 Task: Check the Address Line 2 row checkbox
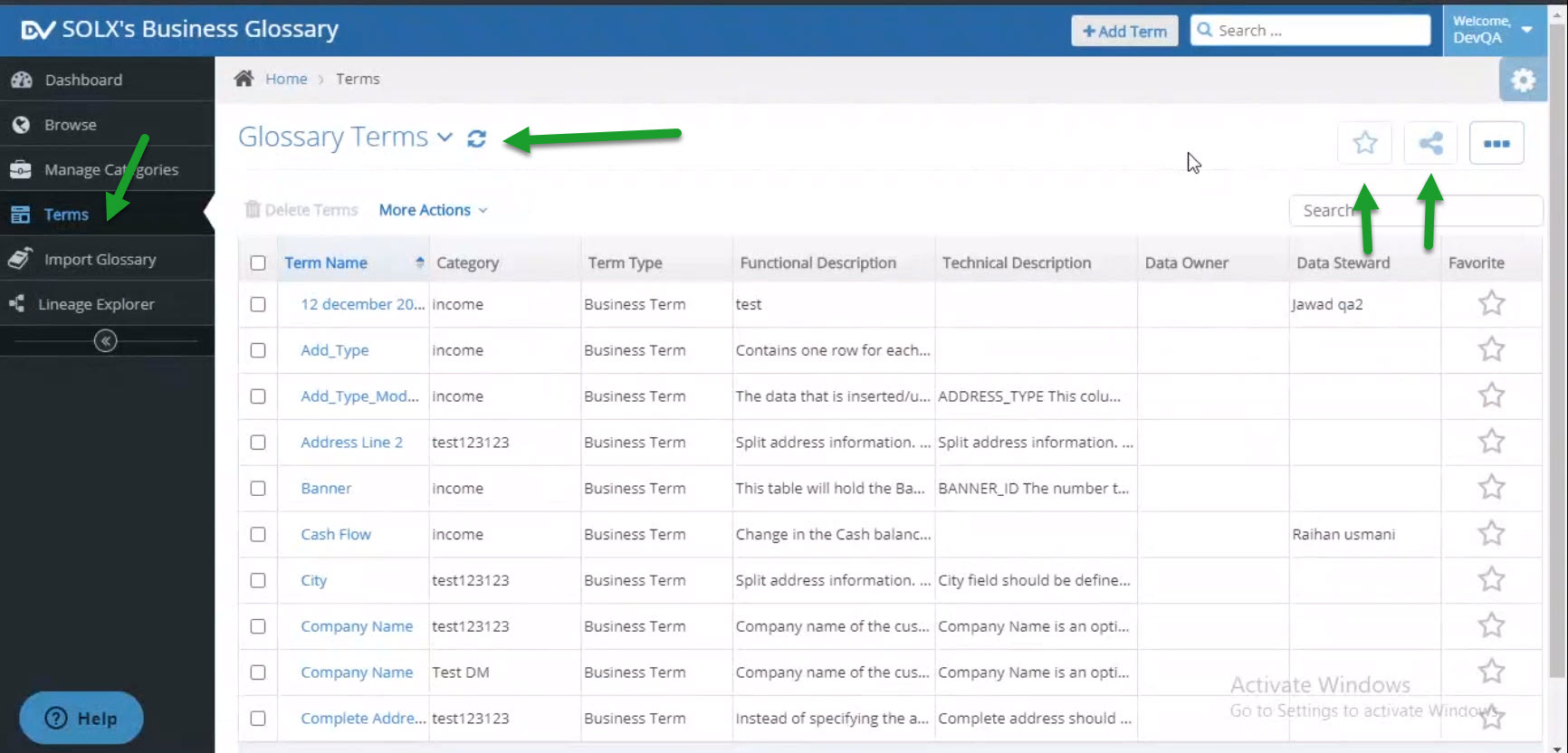[258, 443]
